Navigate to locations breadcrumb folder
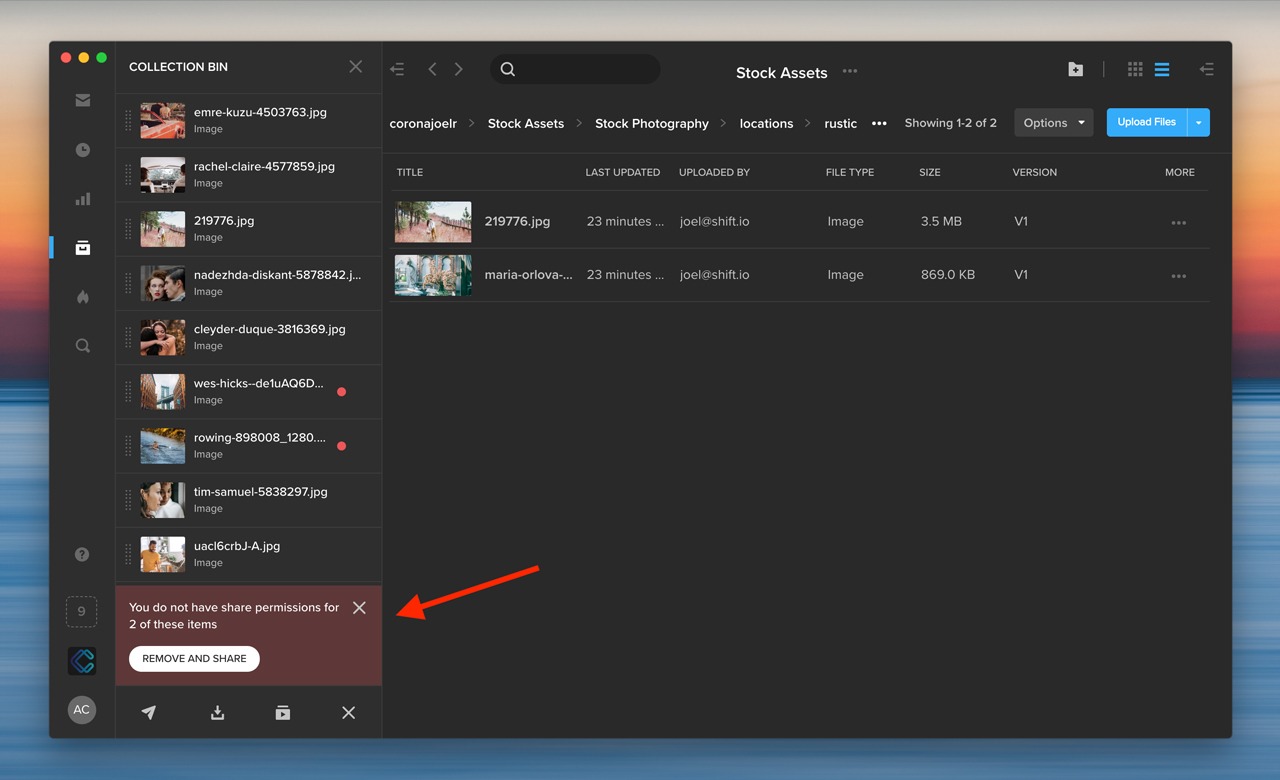This screenshot has height=780, width=1280. (x=766, y=124)
